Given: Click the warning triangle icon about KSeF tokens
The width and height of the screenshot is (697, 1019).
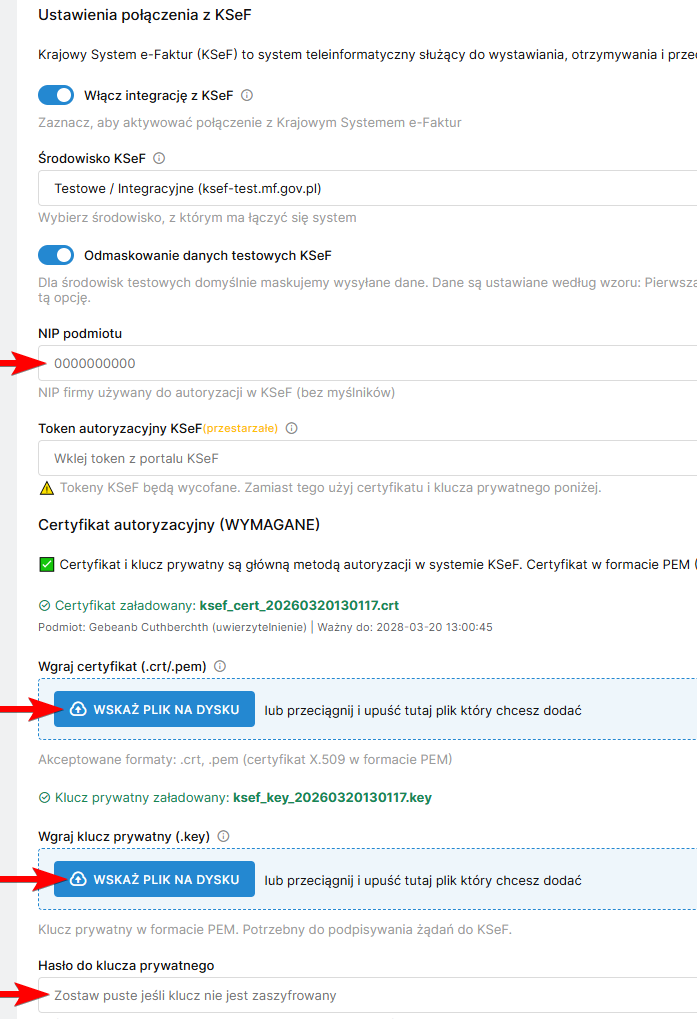Looking at the screenshot, I should tap(47, 488).
